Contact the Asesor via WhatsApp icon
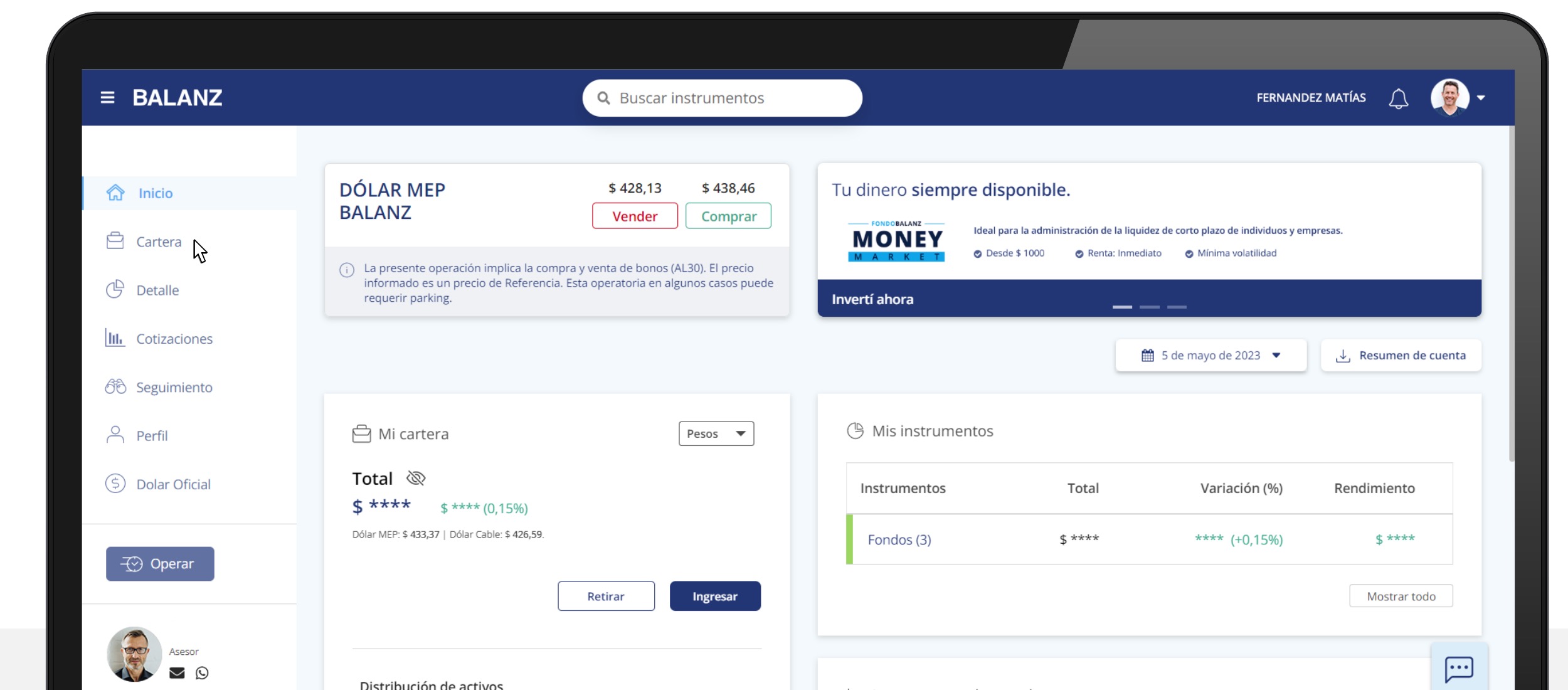 [x=202, y=673]
